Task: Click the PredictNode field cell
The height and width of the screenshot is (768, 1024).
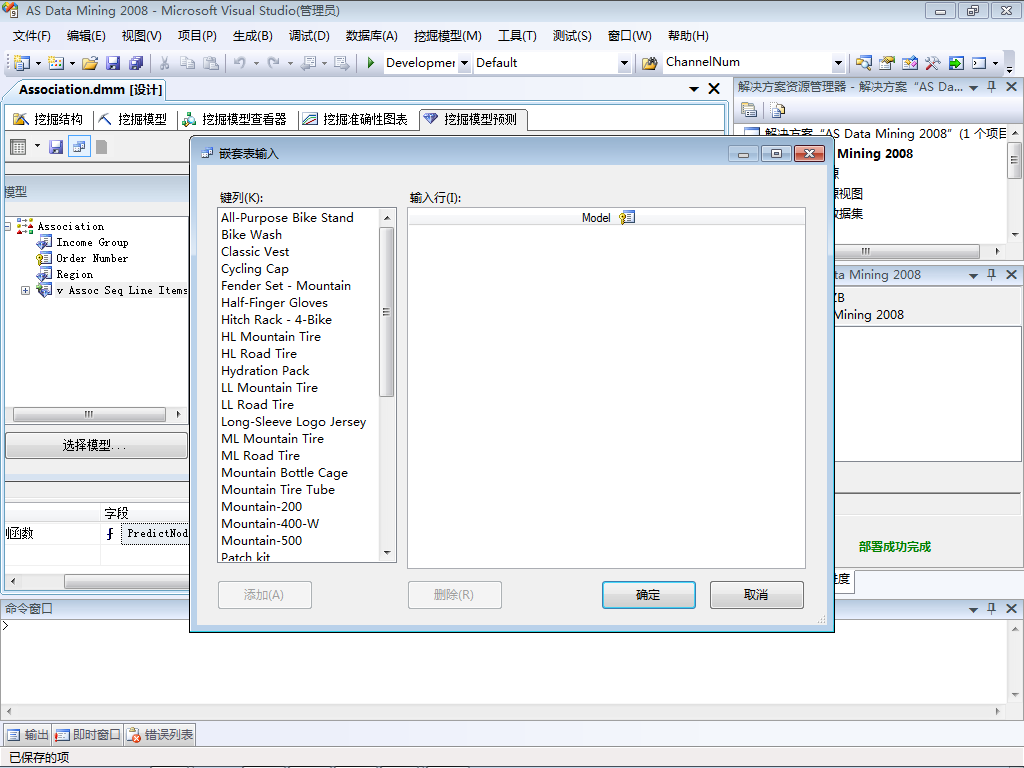Action: pos(157,534)
